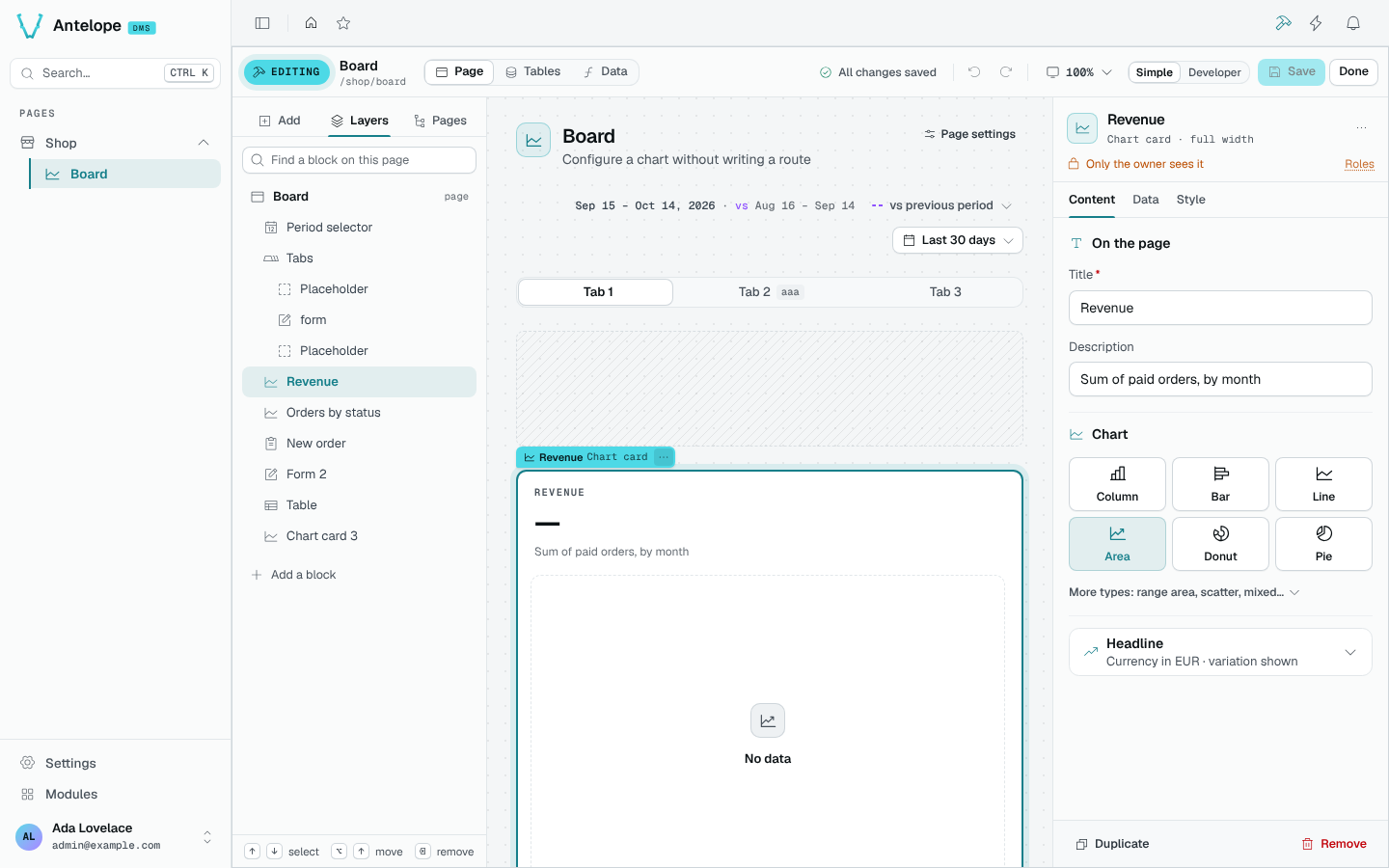This screenshot has width=1389, height=868.
Task: Expand more chart types list
Action: click(x=1185, y=592)
